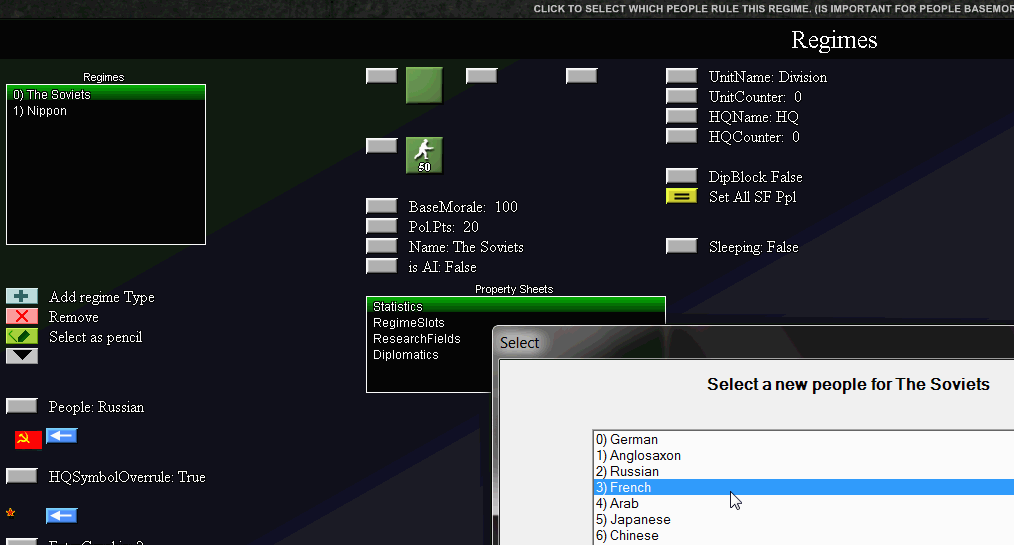
Task: Click the gray button for HQName: HQ
Action: click(x=682, y=116)
